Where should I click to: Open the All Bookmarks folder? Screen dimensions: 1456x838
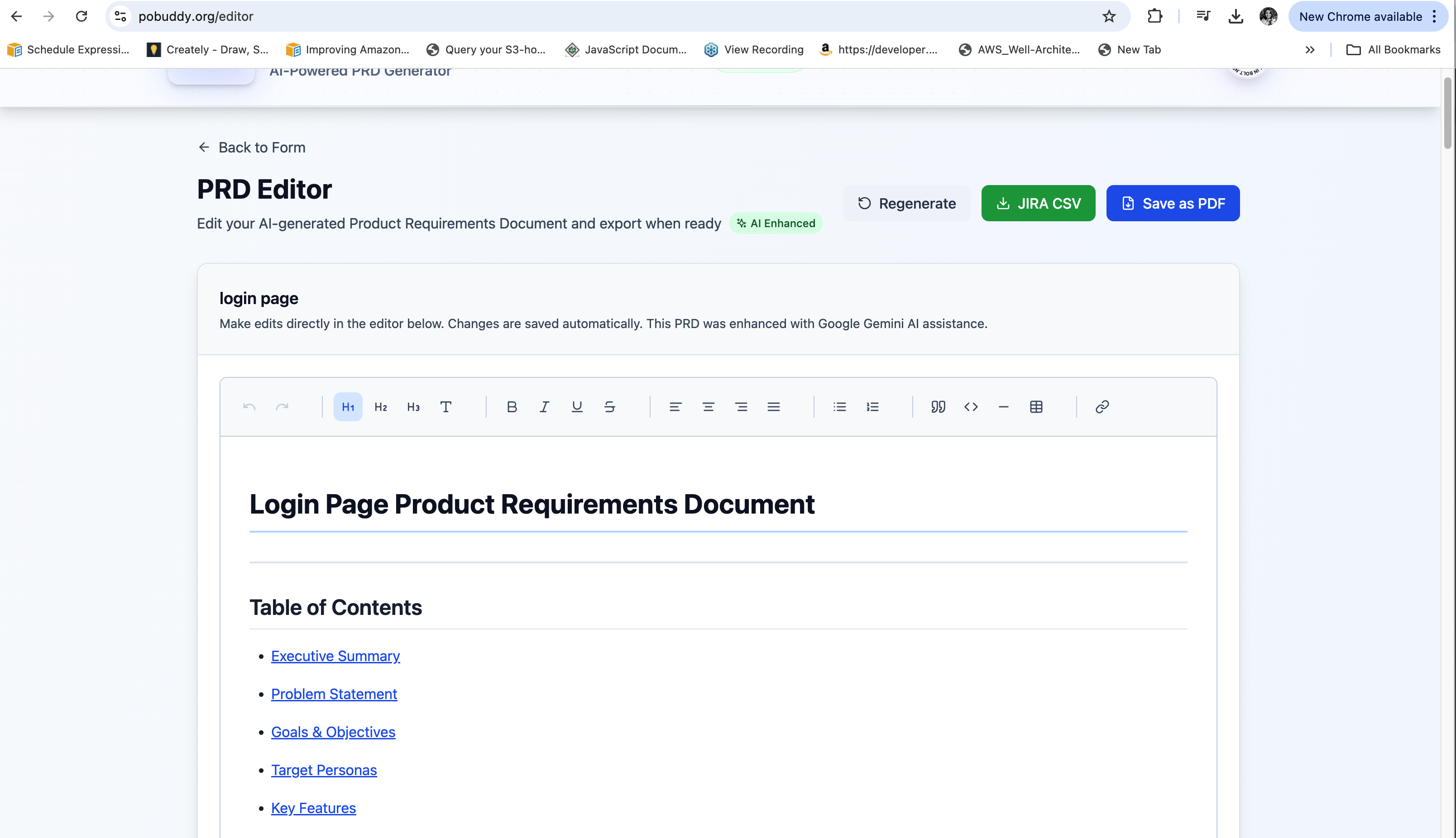pyautogui.click(x=1393, y=49)
